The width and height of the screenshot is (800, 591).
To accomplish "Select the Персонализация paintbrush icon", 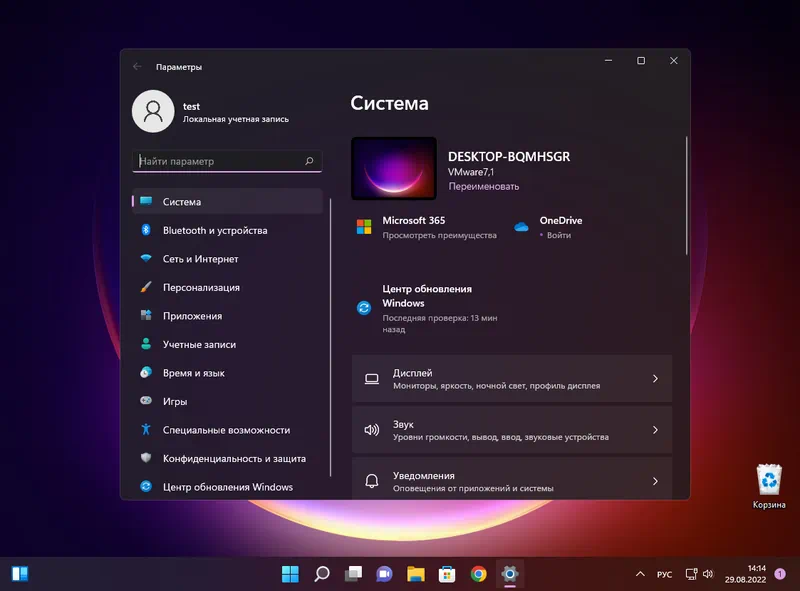I will [x=145, y=287].
